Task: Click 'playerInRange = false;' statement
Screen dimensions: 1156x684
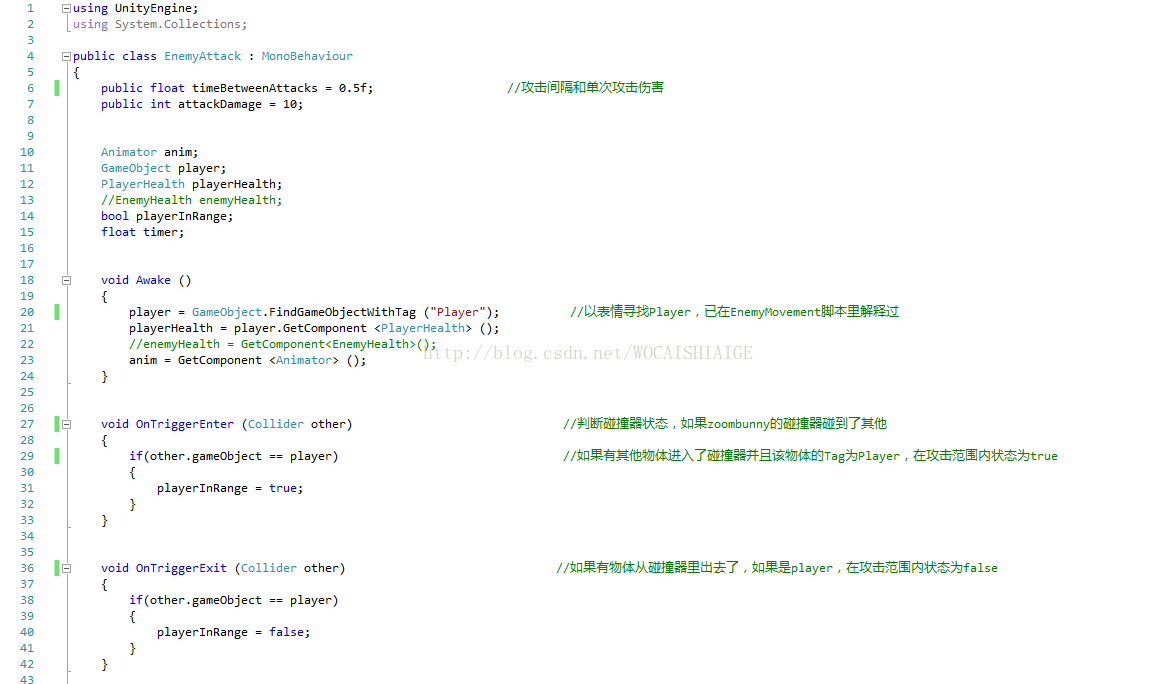Action: [234, 632]
